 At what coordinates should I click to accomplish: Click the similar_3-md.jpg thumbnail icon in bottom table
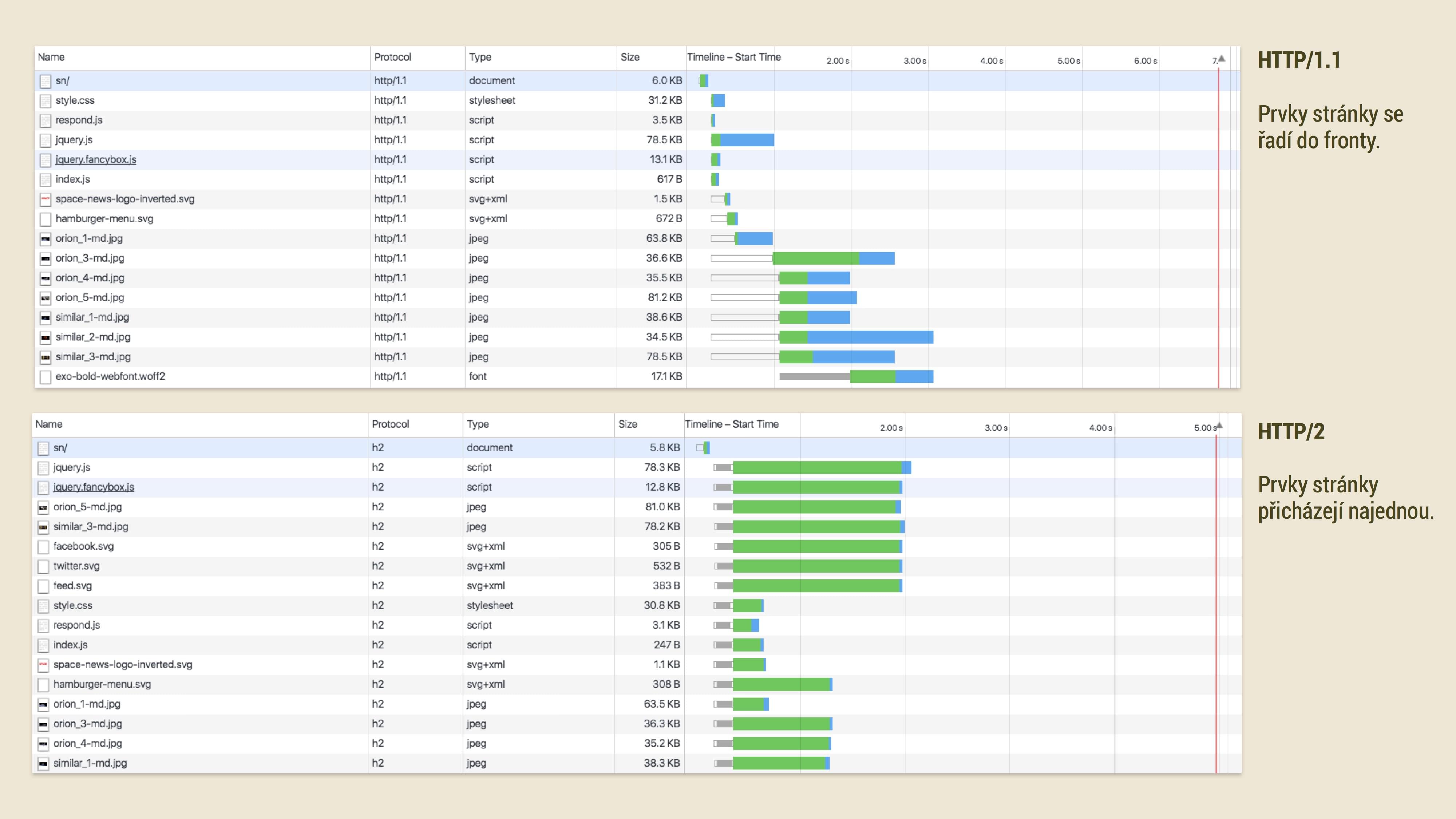click(x=43, y=527)
